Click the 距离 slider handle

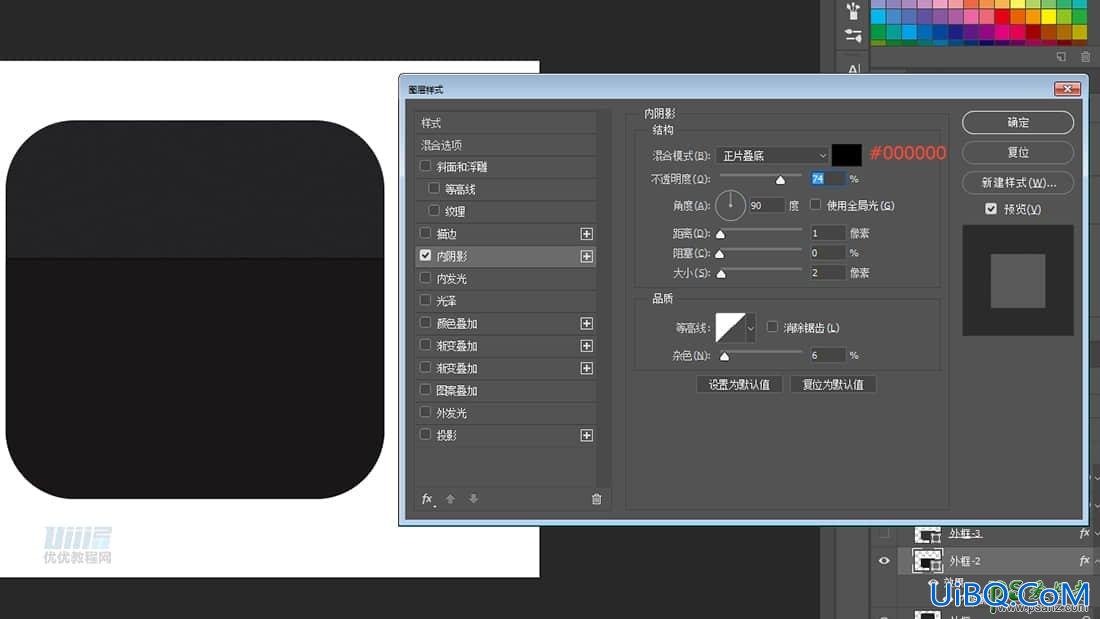(720, 234)
